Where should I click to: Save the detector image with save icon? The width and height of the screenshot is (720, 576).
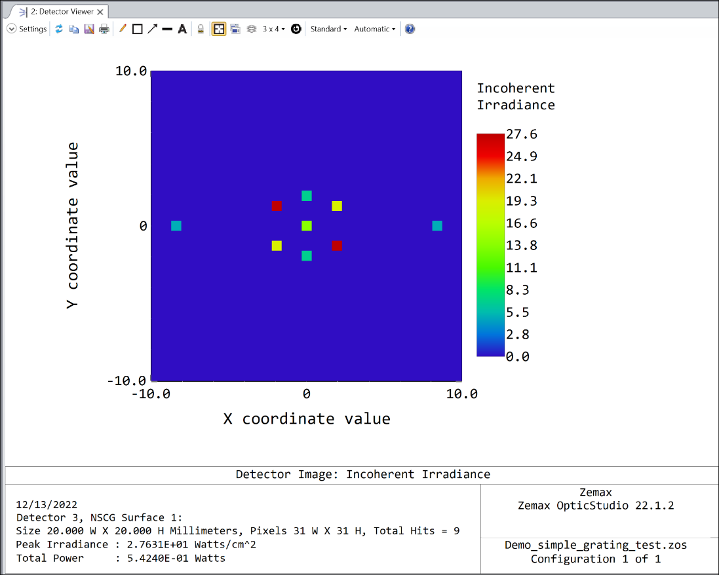point(89,29)
